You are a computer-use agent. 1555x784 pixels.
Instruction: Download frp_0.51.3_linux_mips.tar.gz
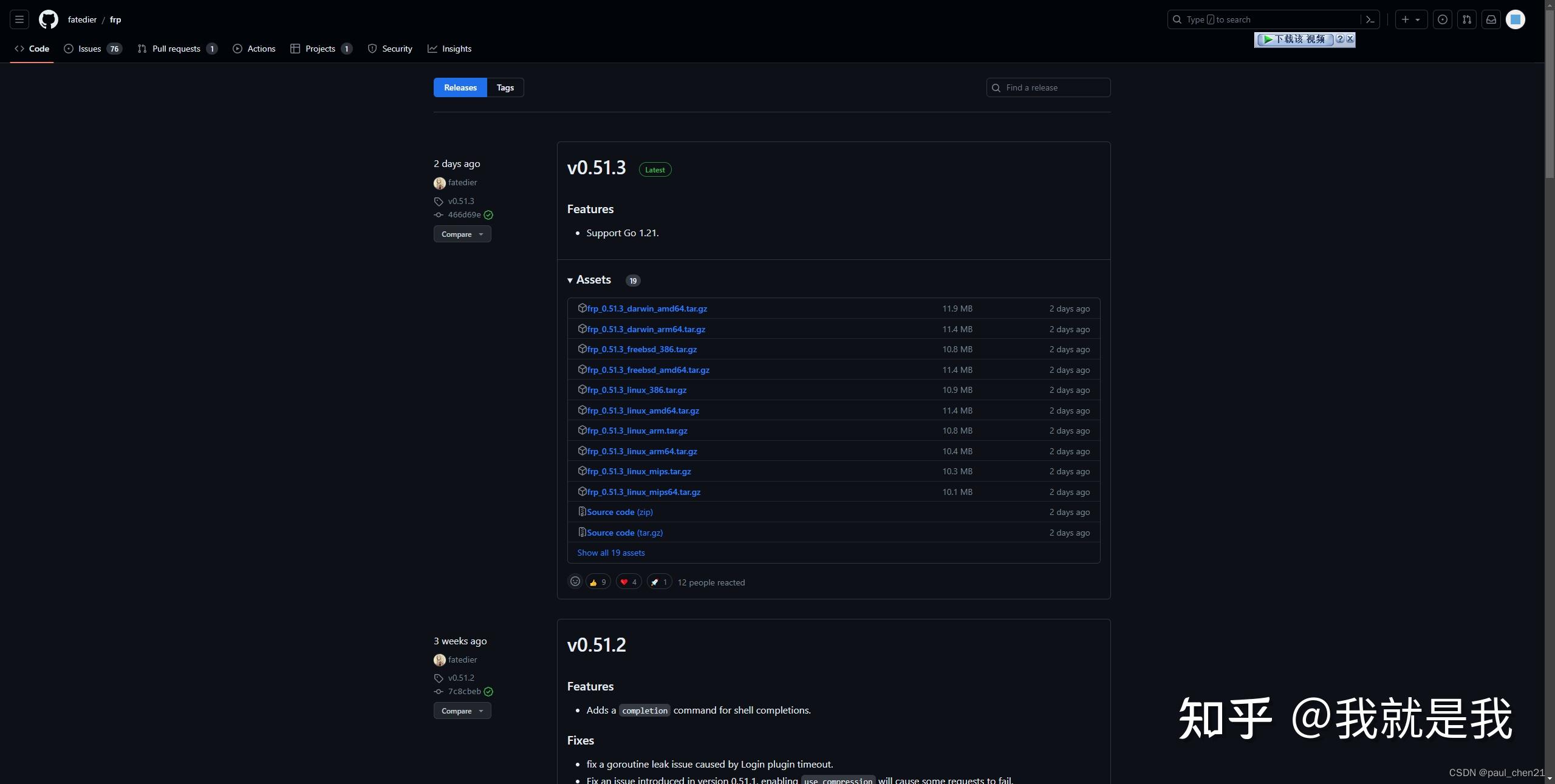[639, 471]
